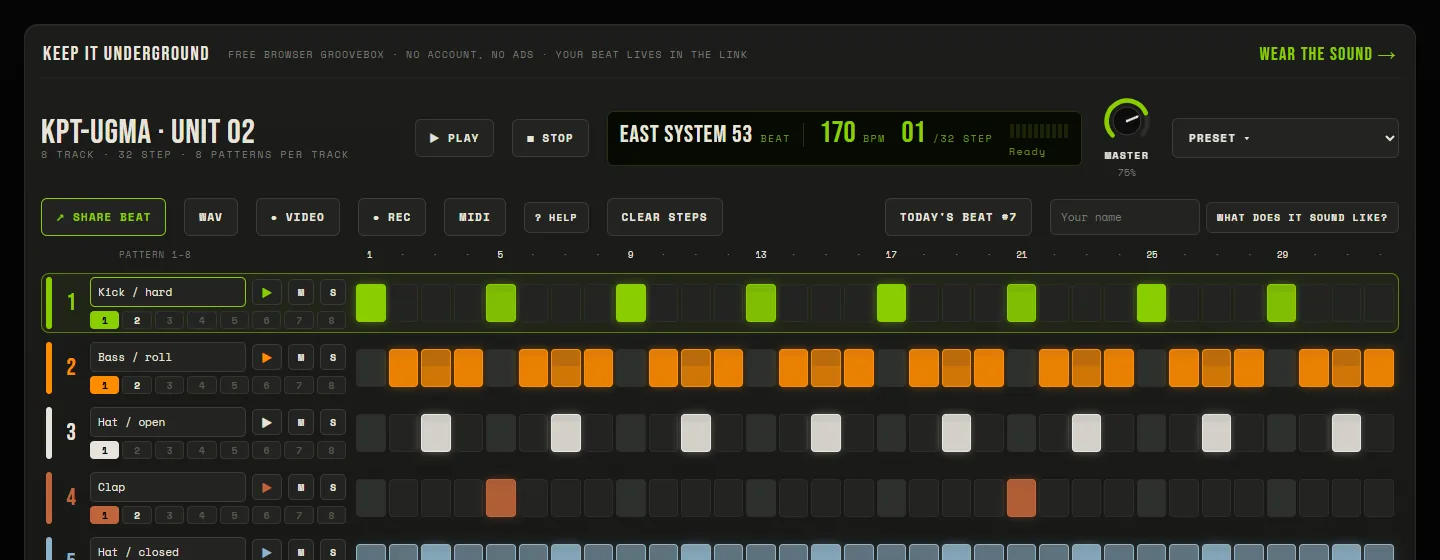This screenshot has height=560, width=1440.
Task: Select pattern 1 on the Hat / open track
Action: pyautogui.click(x=105, y=450)
